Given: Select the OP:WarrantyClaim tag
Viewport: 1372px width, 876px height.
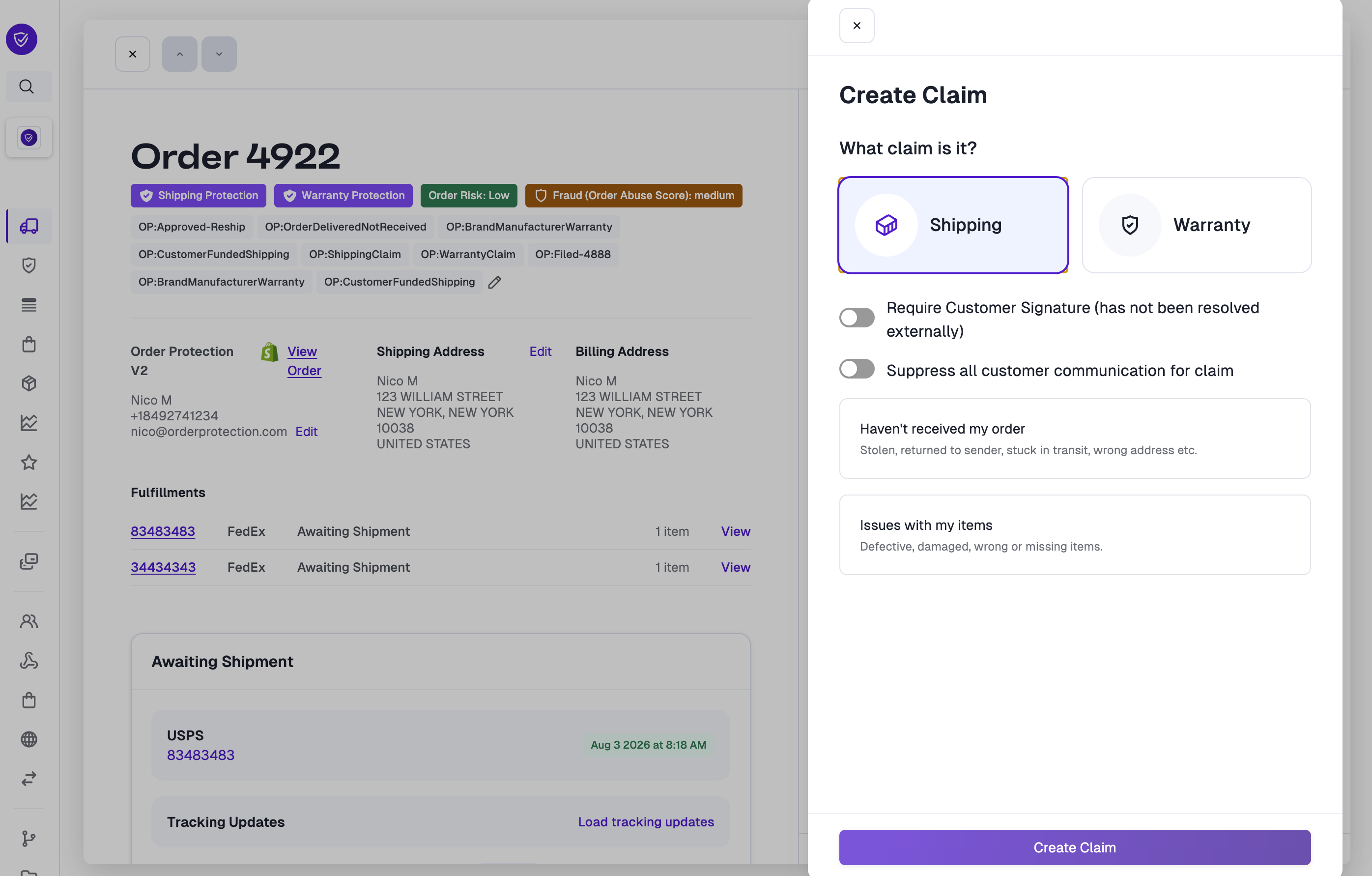Looking at the screenshot, I should [468, 254].
